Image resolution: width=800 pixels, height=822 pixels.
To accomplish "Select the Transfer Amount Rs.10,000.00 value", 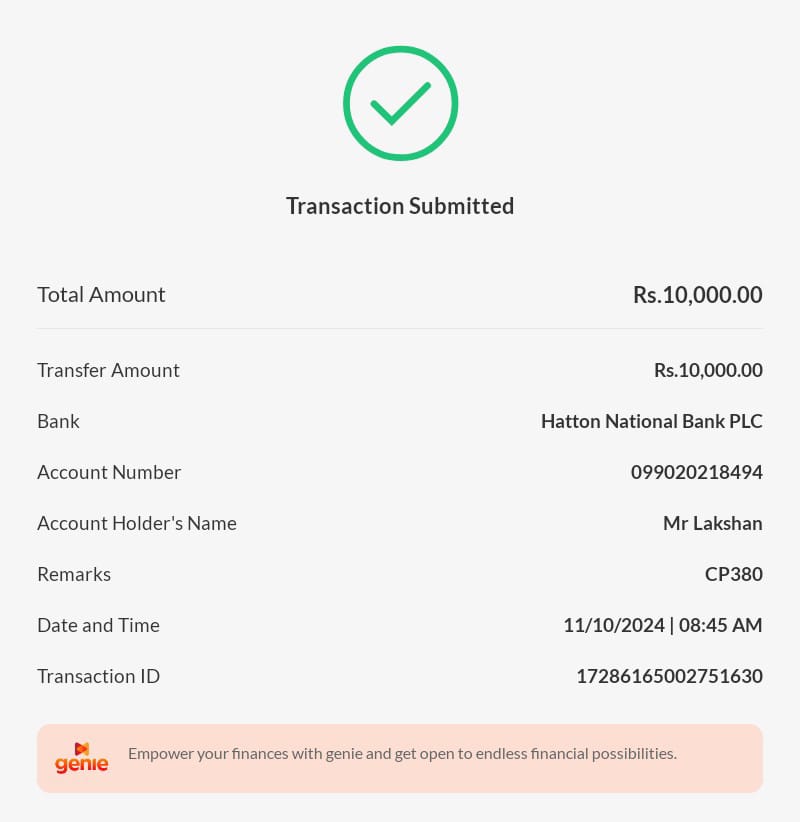I will [708, 370].
